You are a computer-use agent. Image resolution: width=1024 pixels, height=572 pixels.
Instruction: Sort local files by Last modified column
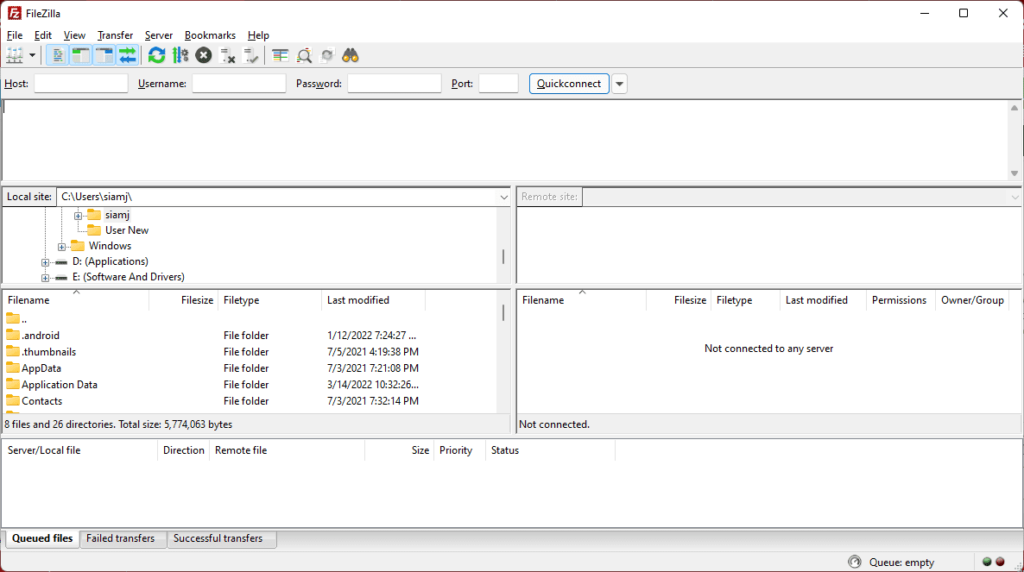(x=374, y=300)
